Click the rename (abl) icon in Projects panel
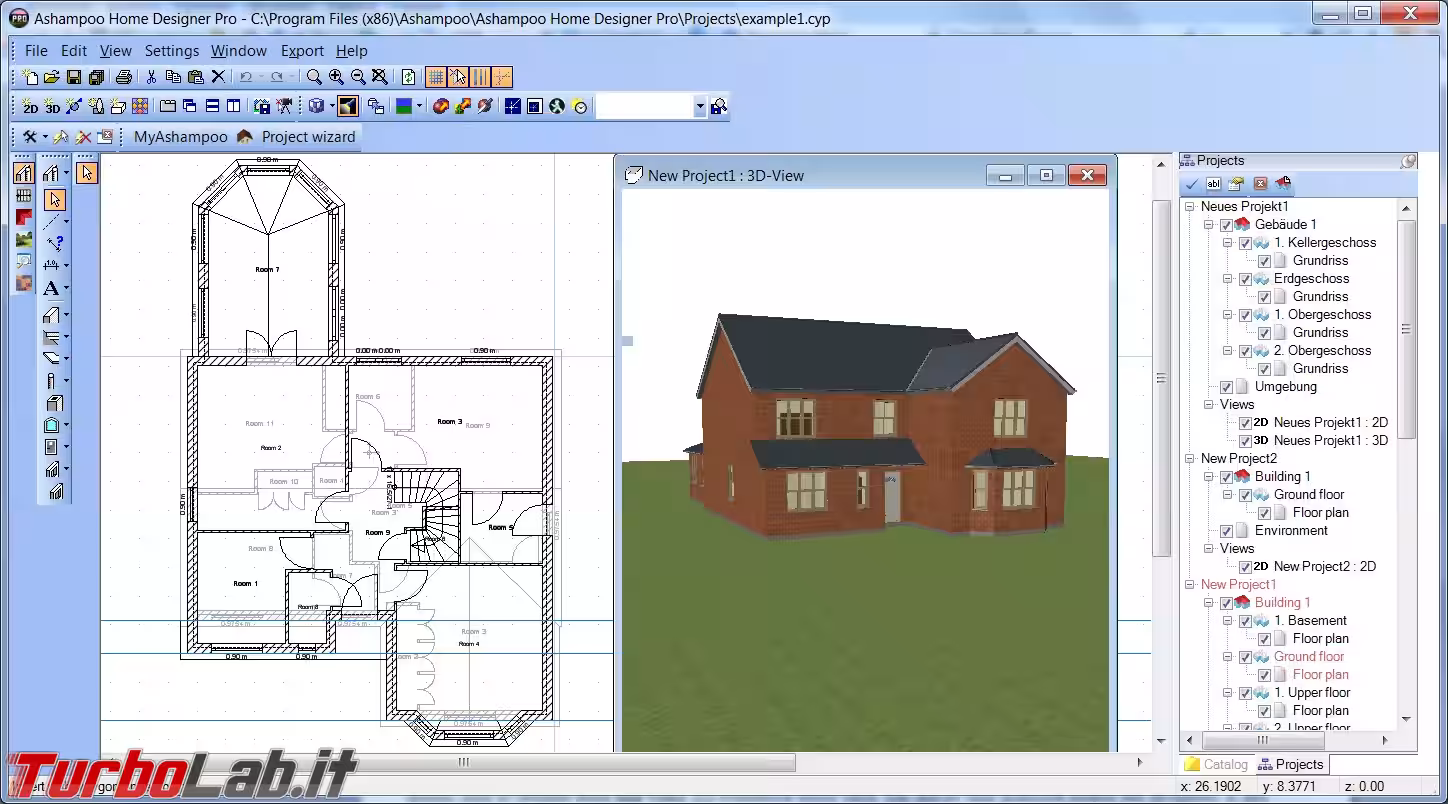Image resolution: width=1448 pixels, height=804 pixels. pyautogui.click(x=1212, y=184)
